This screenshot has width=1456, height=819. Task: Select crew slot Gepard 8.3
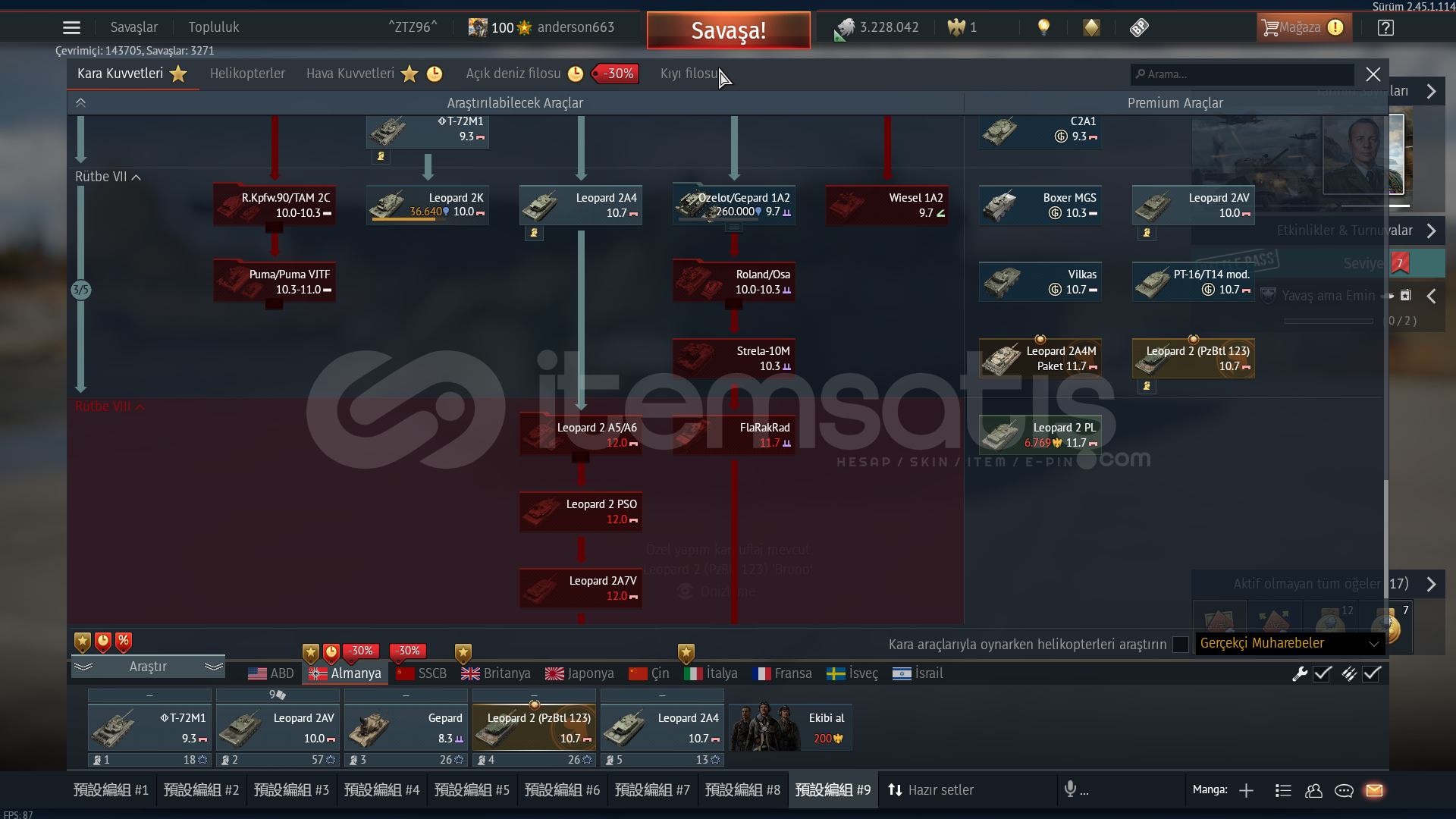coord(406,727)
